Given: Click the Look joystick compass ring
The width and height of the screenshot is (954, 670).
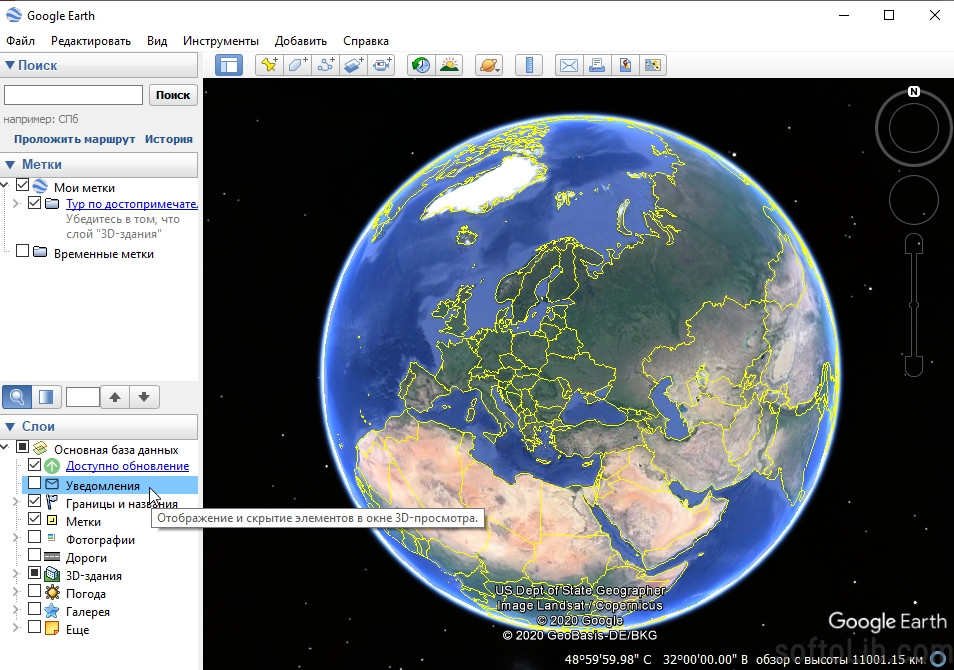Looking at the screenshot, I should pos(913,128).
